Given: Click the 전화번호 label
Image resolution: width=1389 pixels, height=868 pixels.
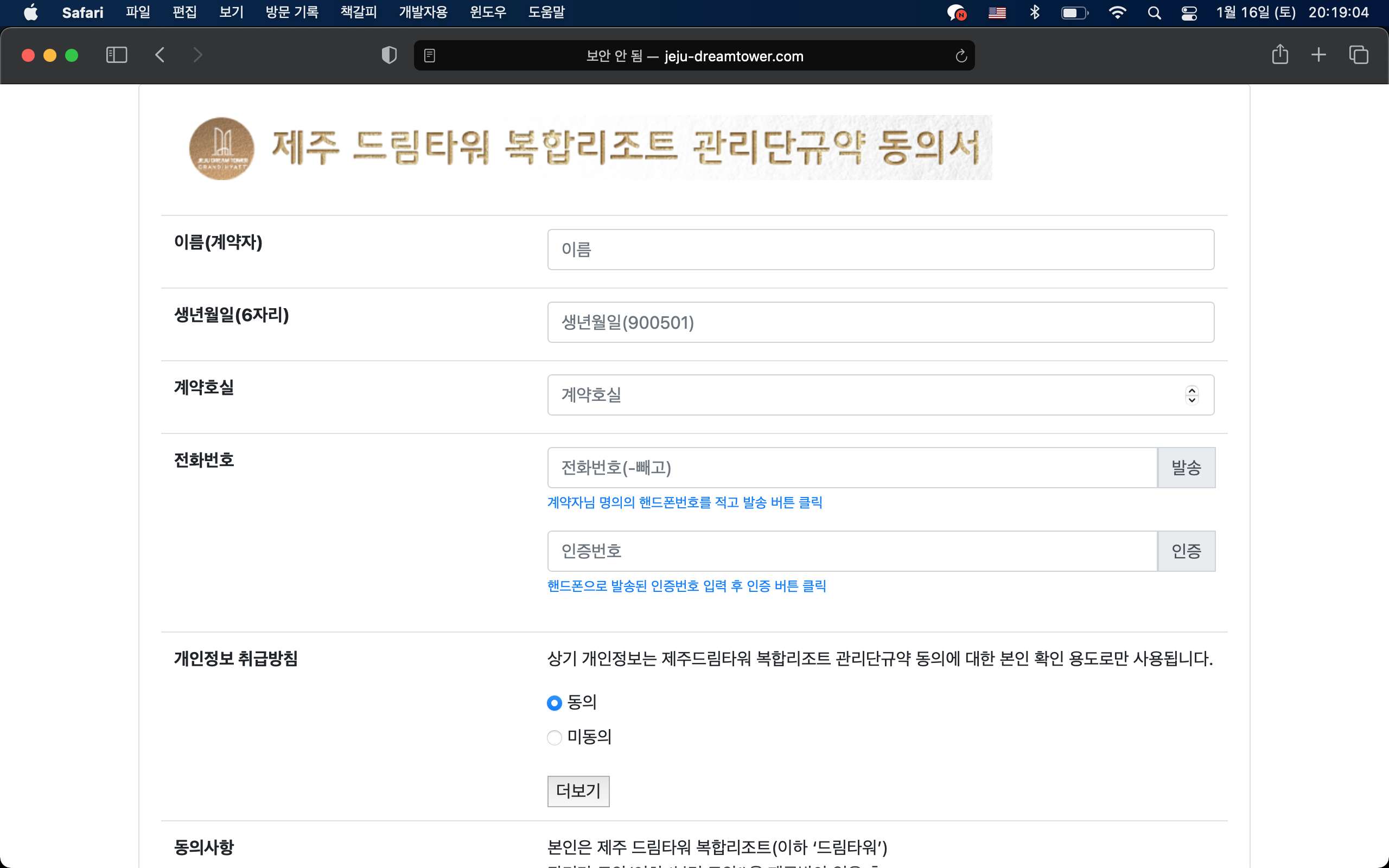Looking at the screenshot, I should tap(204, 461).
